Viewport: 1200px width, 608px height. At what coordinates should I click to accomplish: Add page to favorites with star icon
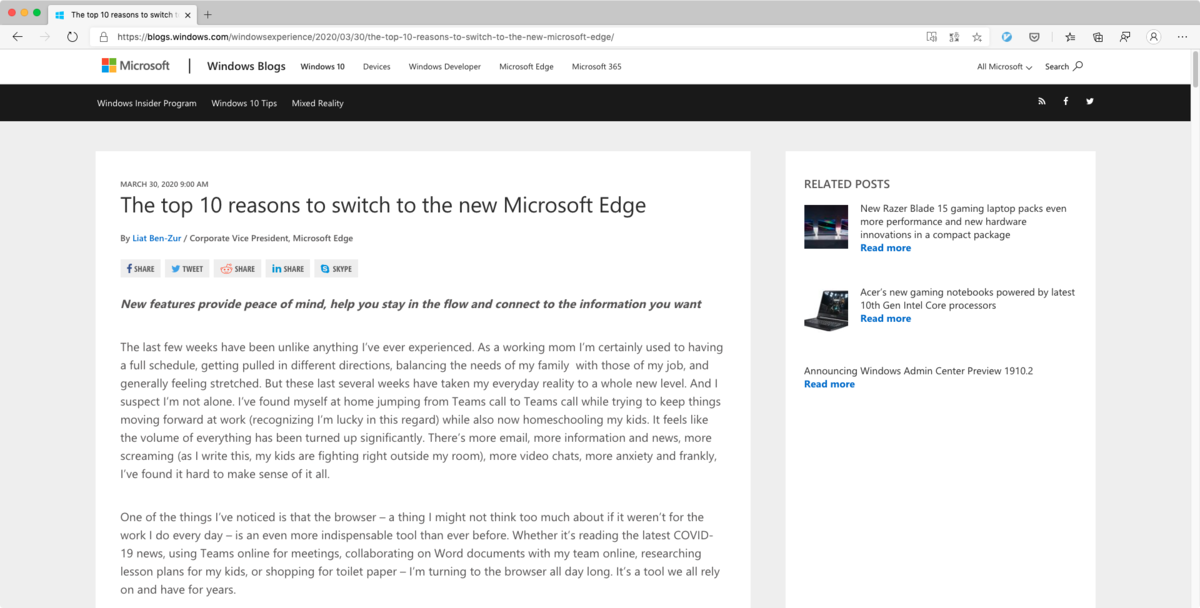[977, 37]
